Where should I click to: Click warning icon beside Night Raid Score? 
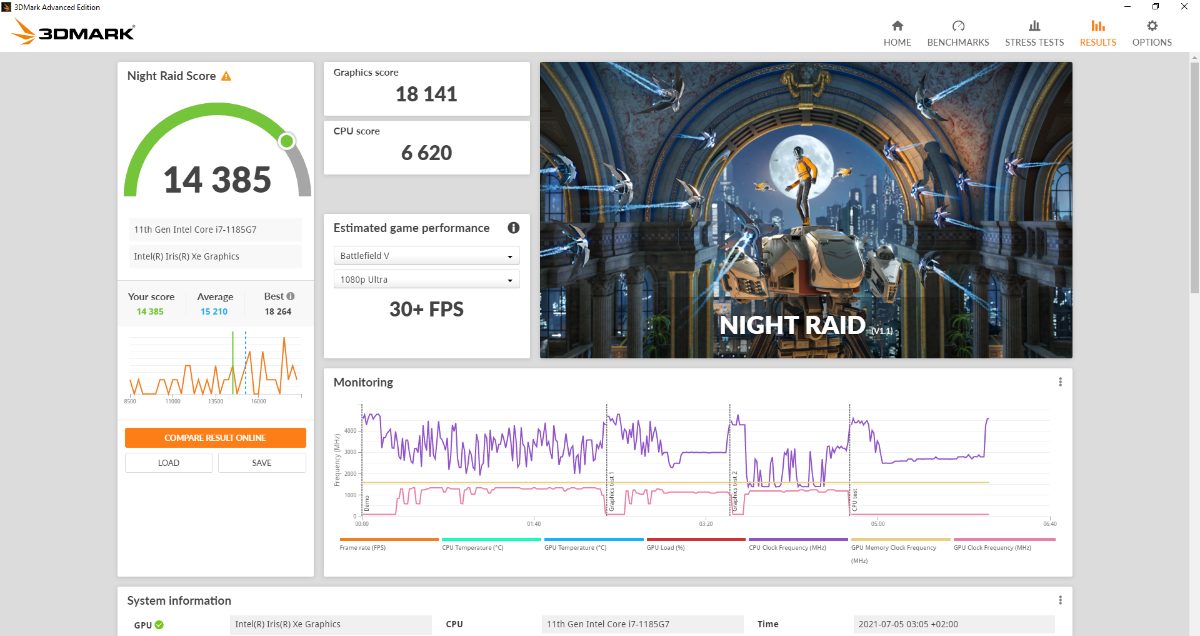pos(226,76)
